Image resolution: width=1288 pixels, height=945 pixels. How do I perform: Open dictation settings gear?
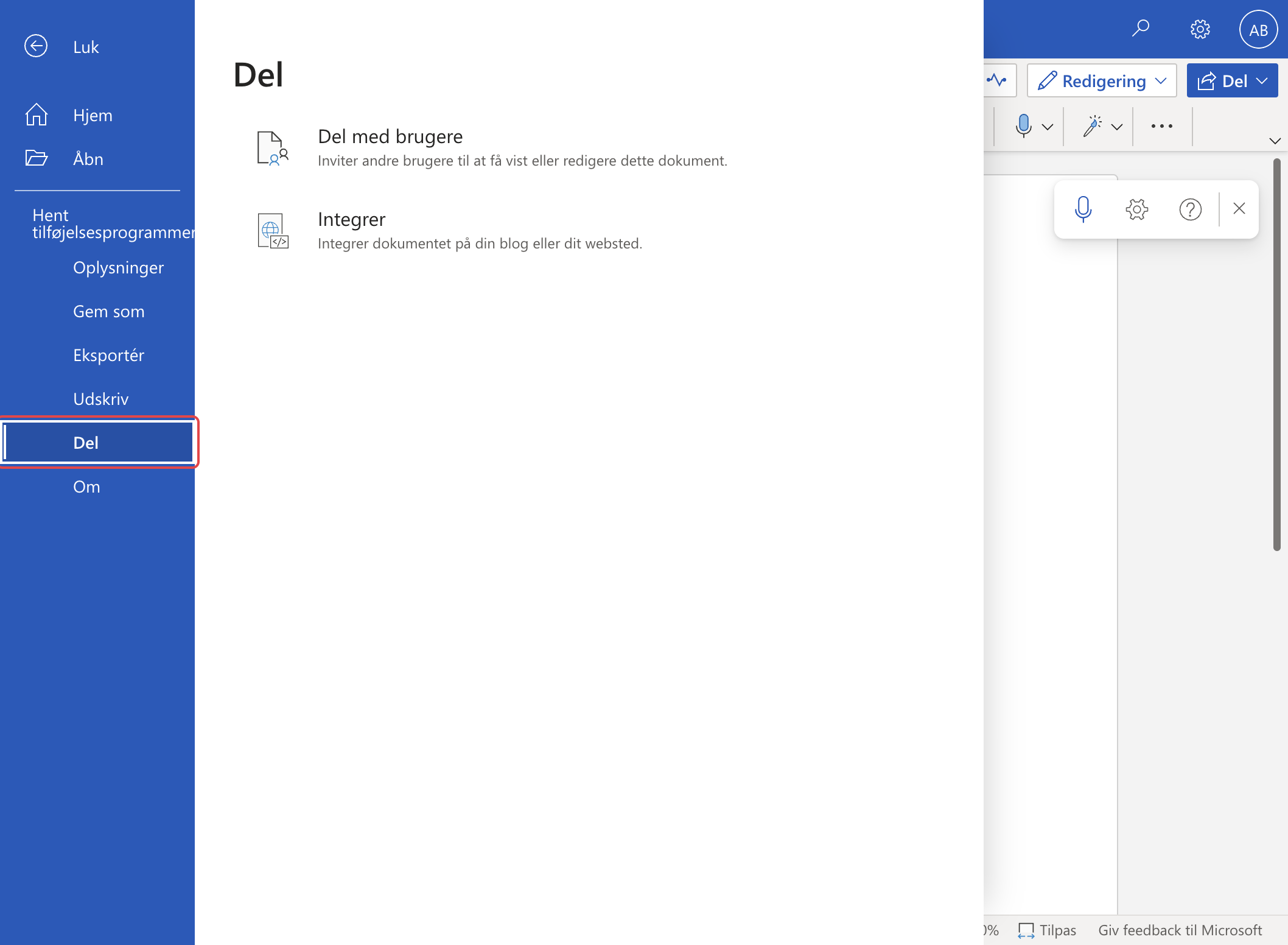[1136, 209]
